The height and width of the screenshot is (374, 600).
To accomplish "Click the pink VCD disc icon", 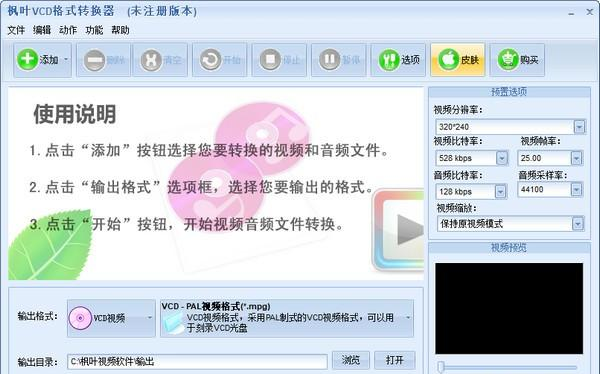I will pyautogui.click(x=80, y=318).
